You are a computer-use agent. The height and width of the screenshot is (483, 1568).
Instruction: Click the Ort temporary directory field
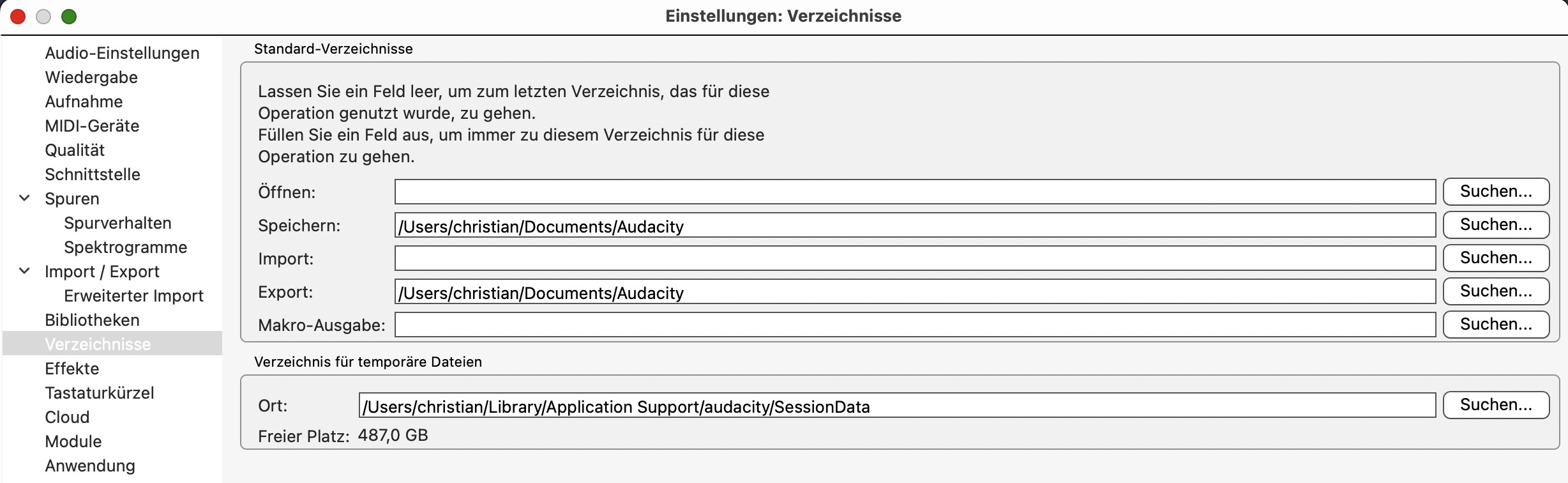[x=896, y=406]
